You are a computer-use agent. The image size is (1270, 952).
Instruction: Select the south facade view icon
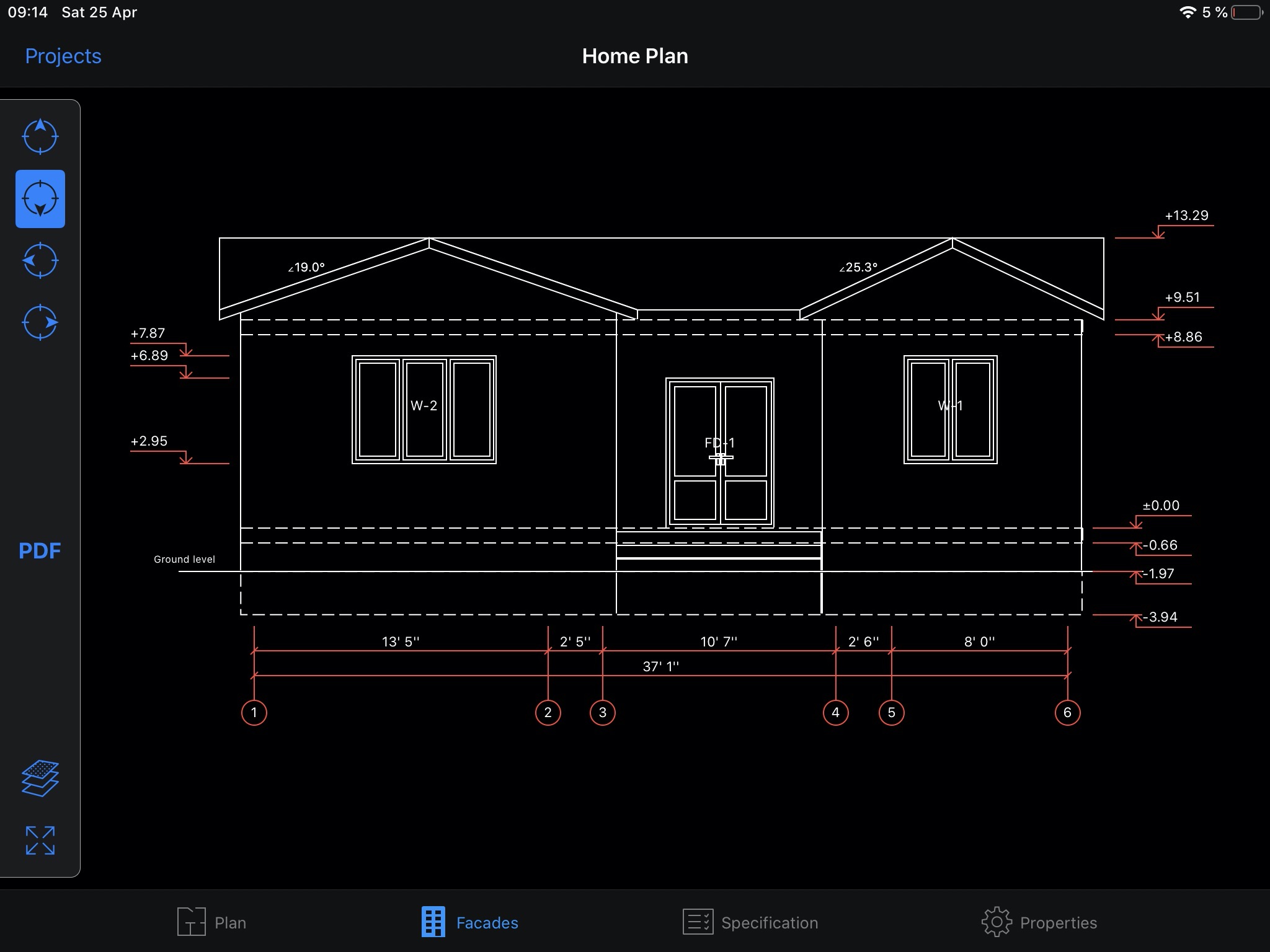(40, 199)
